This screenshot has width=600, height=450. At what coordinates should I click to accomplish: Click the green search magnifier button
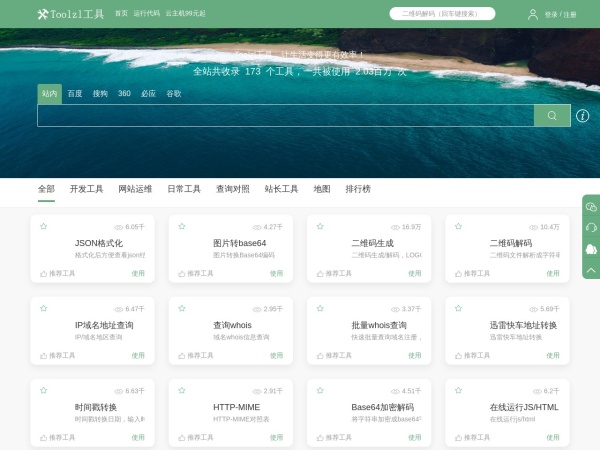click(x=552, y=115)
